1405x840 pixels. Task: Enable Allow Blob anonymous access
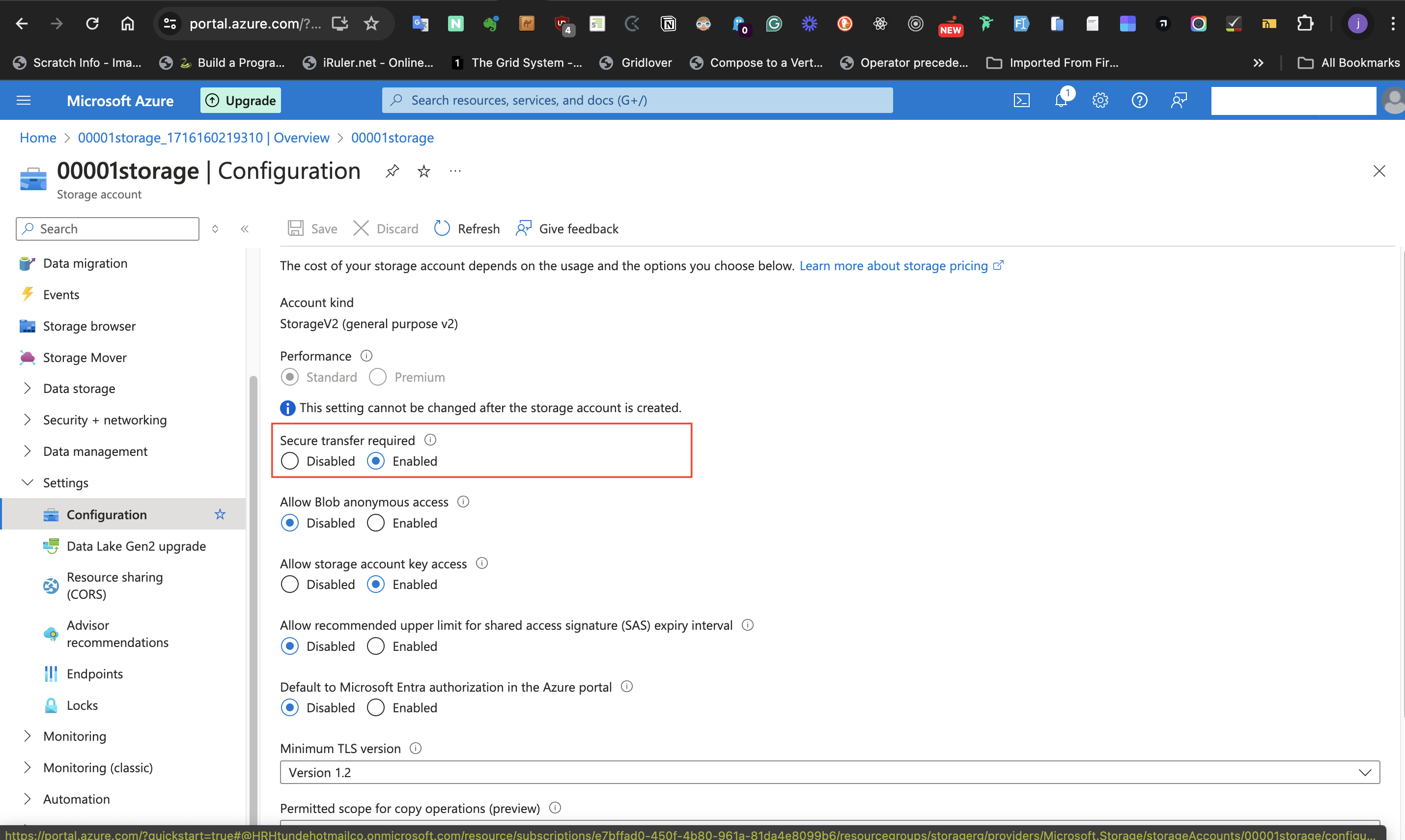(x=376, y=523)
